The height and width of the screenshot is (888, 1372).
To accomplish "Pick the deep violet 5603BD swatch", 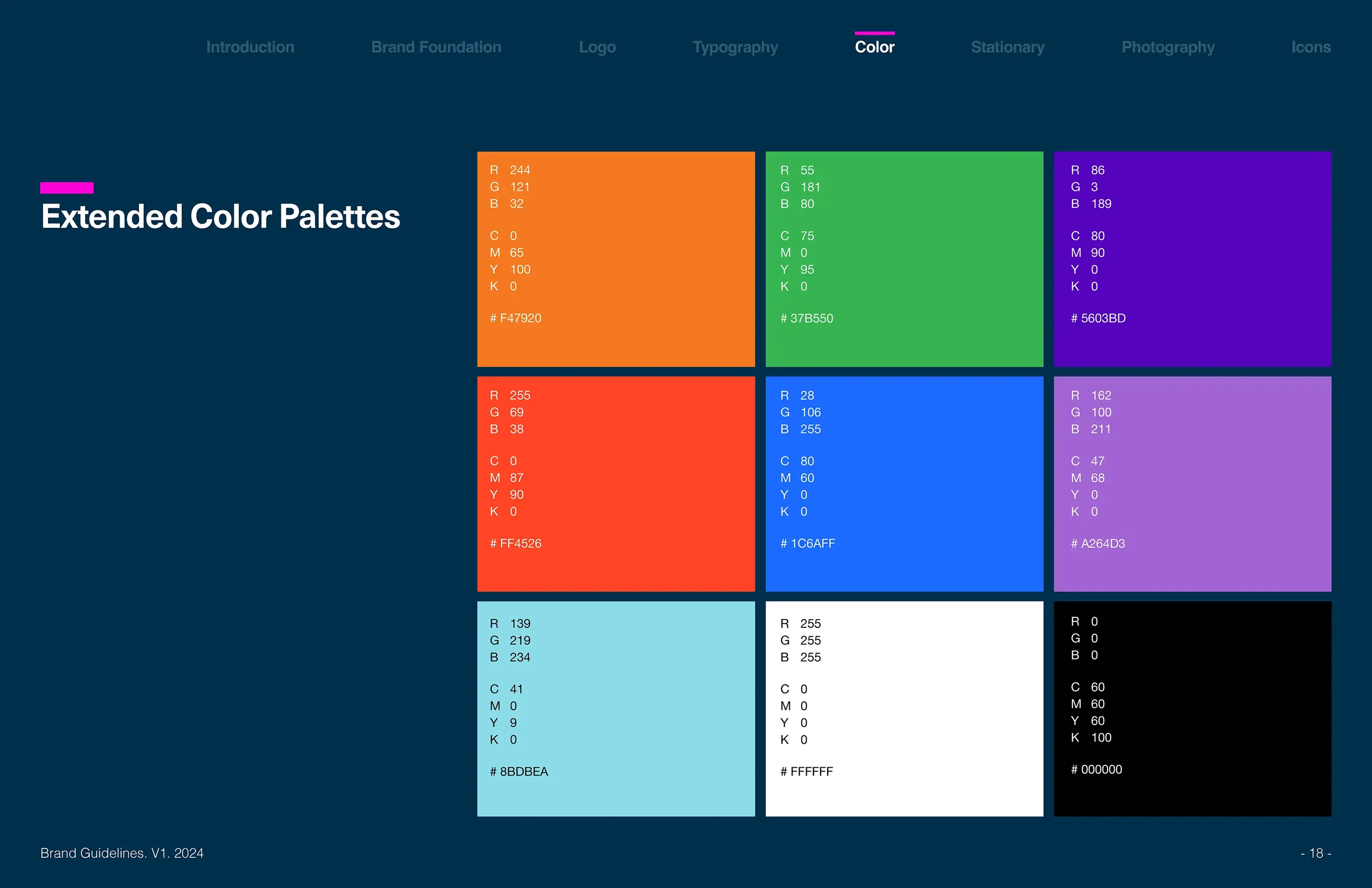I will 1192,259.
